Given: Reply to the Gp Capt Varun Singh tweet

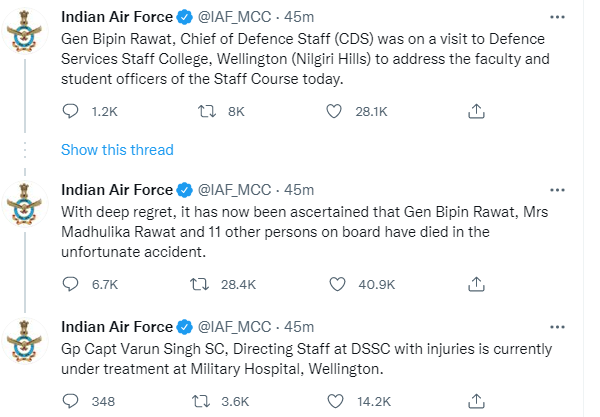Looking at the screenshot, I should (70, 401).
